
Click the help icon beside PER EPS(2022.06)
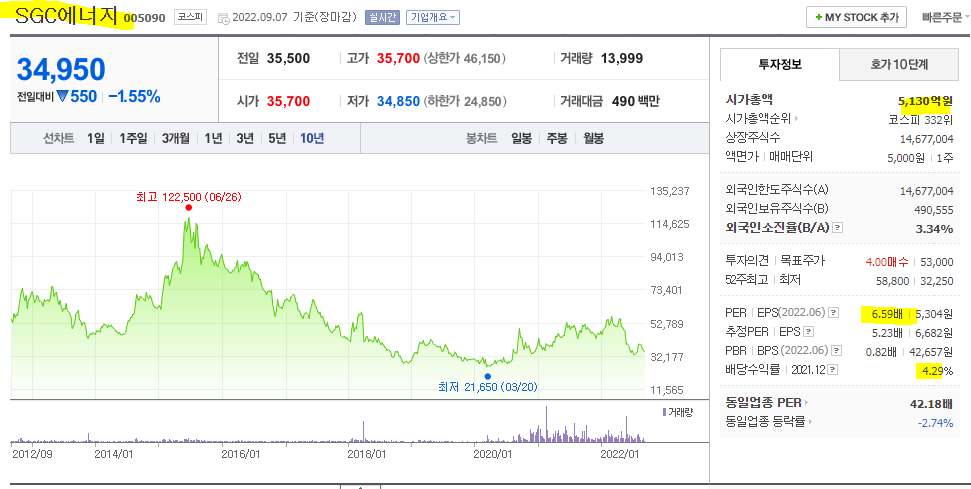coord(834,313)
